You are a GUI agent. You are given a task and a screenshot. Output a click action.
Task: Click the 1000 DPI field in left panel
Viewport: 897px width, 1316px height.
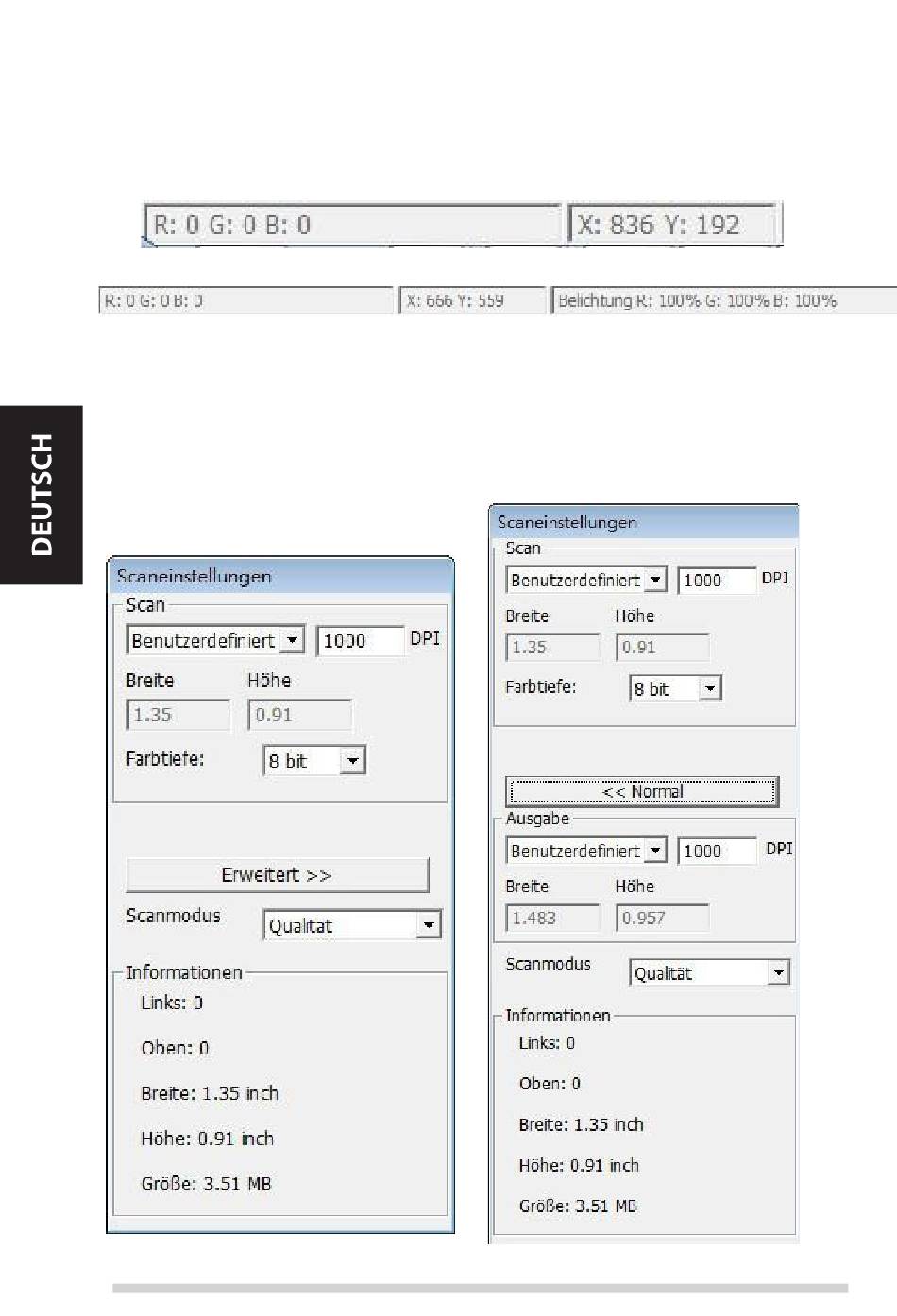(360, 640)
